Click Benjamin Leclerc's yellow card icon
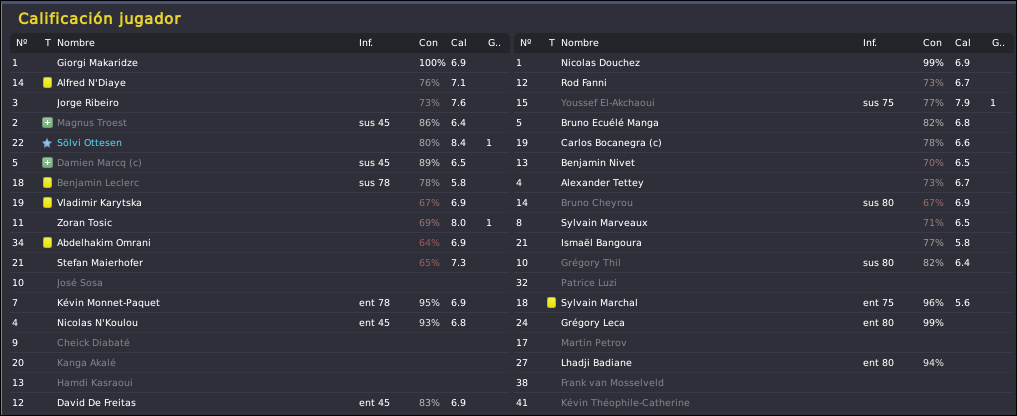Screen dimensions: 1017x416 (x=47, y=183)
